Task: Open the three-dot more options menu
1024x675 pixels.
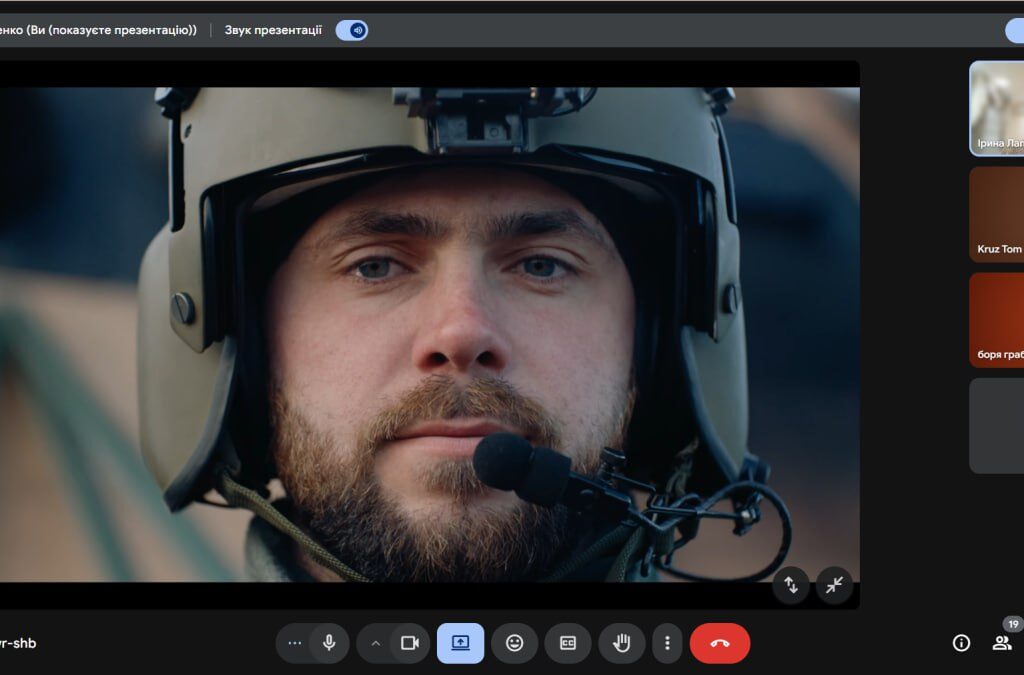Action: [x=667, y=643]
